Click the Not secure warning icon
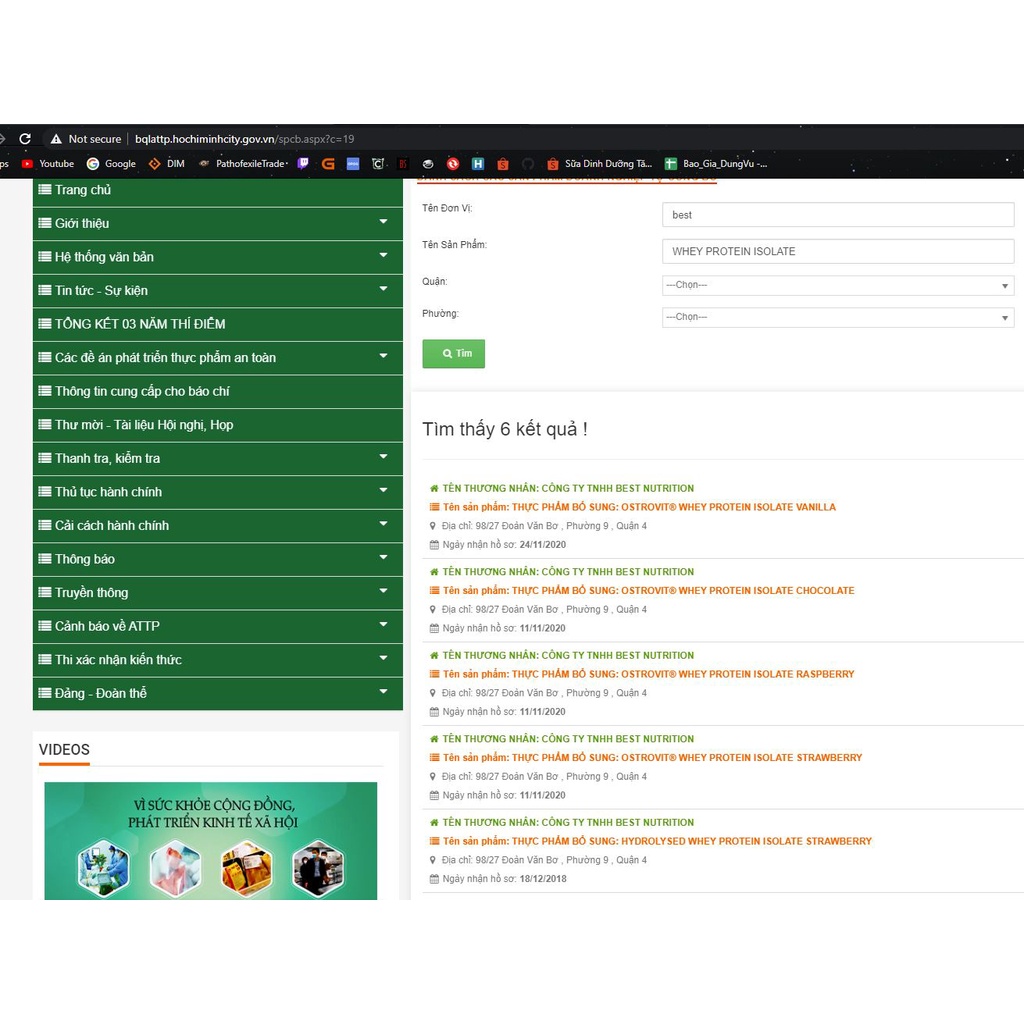1024x1024 pixels. coord(56,139)
